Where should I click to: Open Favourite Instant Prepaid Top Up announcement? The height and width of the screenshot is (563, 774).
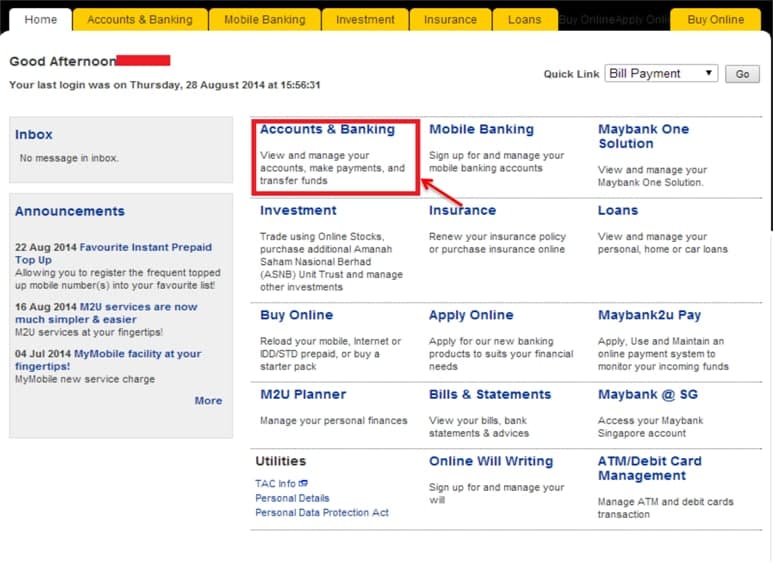pos(114,254)
